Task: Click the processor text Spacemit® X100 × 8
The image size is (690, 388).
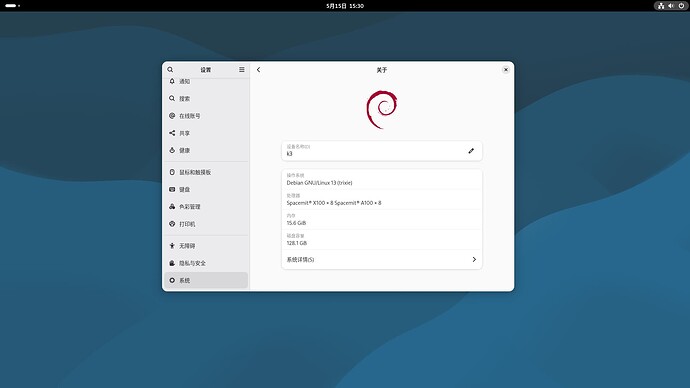Action: tap(309, 203)
